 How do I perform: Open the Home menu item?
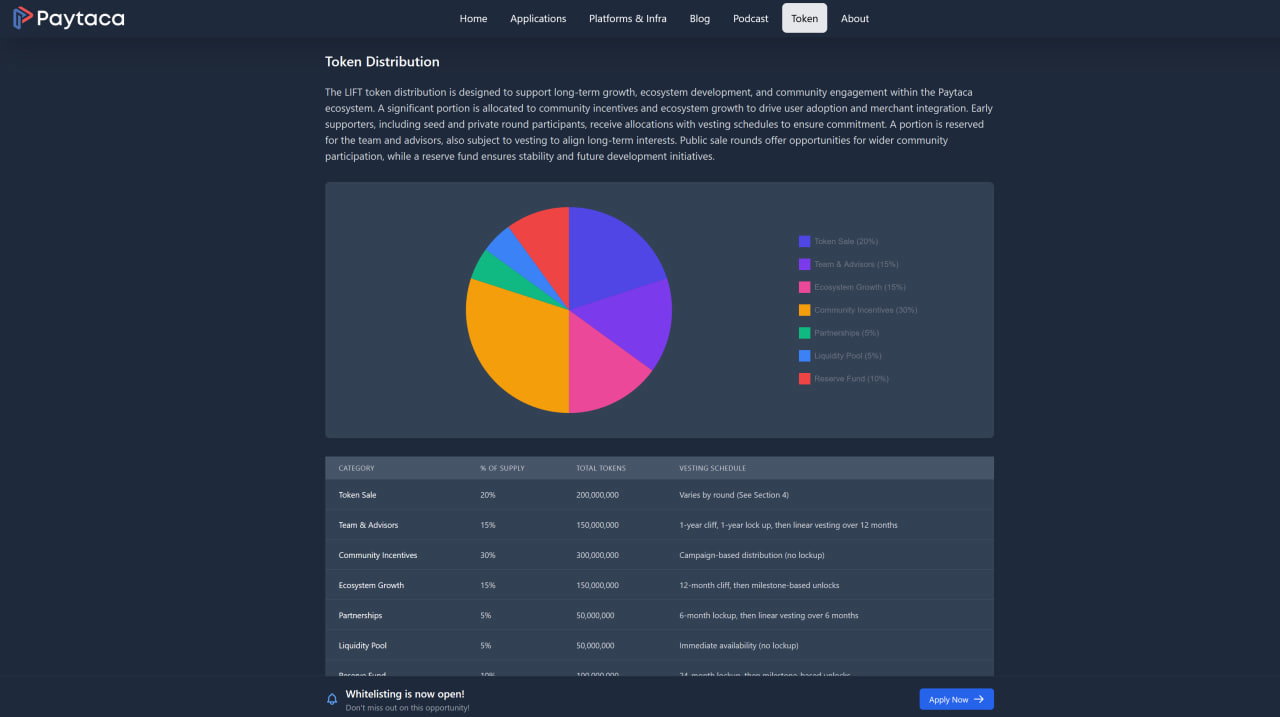[x=473, y=18]
